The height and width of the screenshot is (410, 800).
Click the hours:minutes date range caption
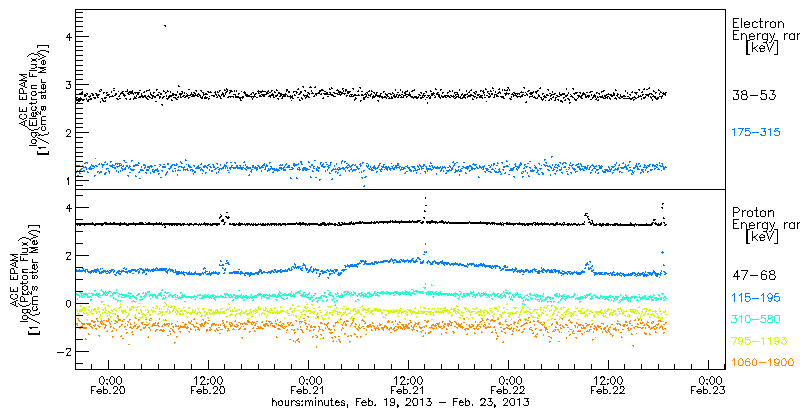coord(400,402)
